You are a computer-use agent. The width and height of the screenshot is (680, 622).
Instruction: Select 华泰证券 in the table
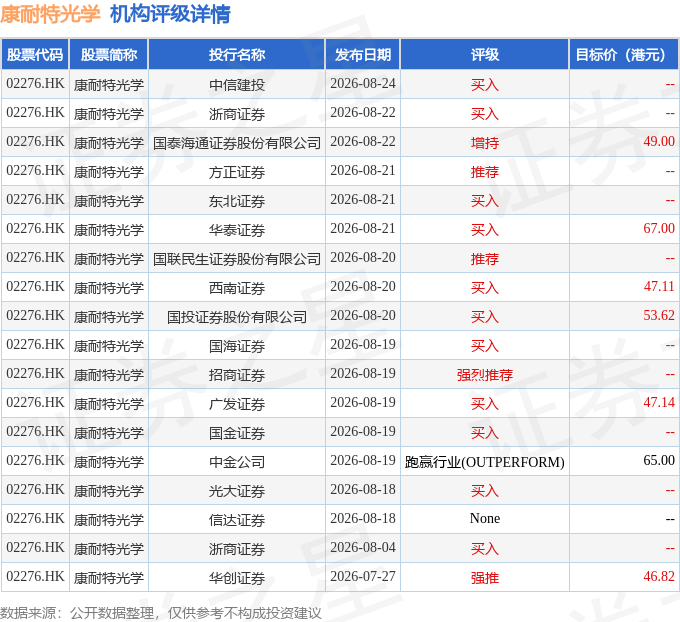tap(237, 230)
